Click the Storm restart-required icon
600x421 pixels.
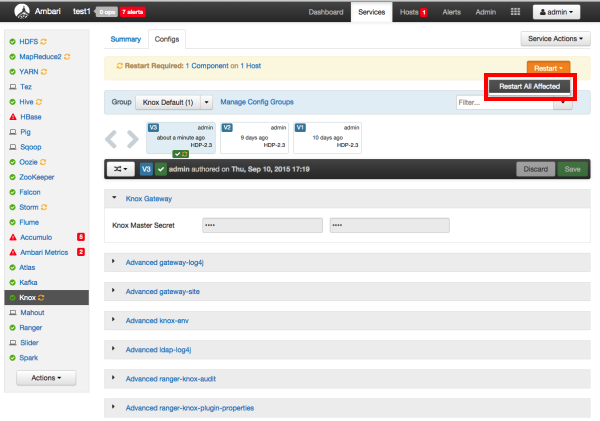pos(44,207)
